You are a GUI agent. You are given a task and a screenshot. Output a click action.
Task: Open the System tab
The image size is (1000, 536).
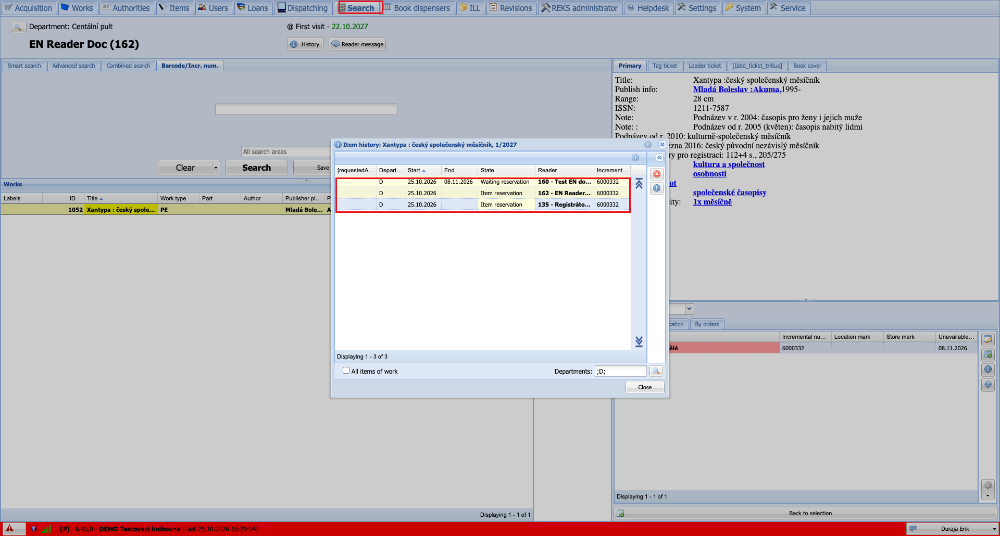tap(743, 8)
